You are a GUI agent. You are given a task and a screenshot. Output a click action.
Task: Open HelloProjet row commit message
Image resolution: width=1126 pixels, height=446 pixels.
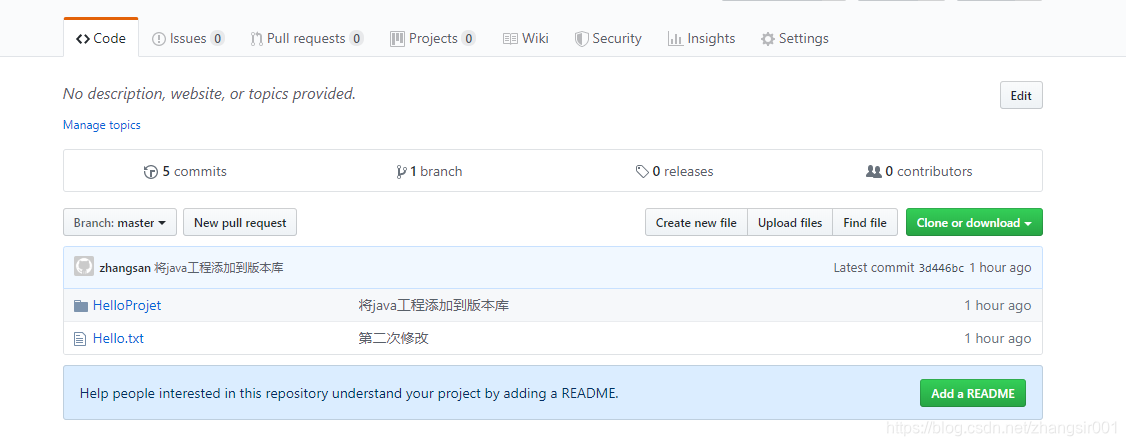pos(434,305)
